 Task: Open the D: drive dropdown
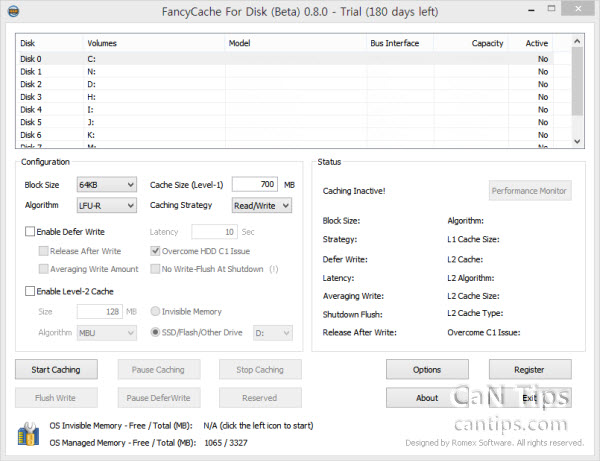point(272,333)
